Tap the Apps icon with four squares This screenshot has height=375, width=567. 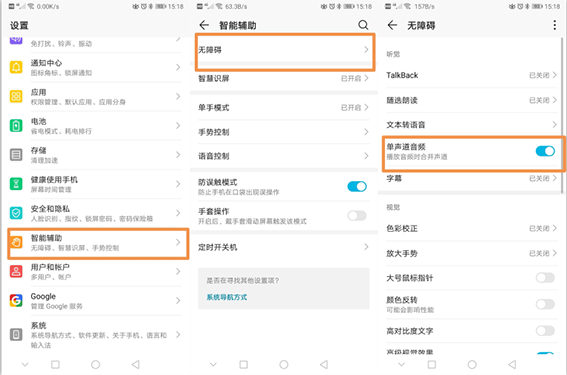(16, 96)
